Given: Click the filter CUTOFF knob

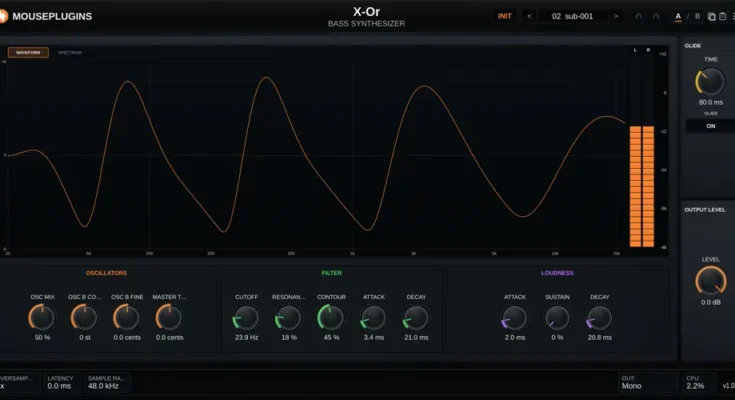Looking at the screenshot, I should pos(246,317).
